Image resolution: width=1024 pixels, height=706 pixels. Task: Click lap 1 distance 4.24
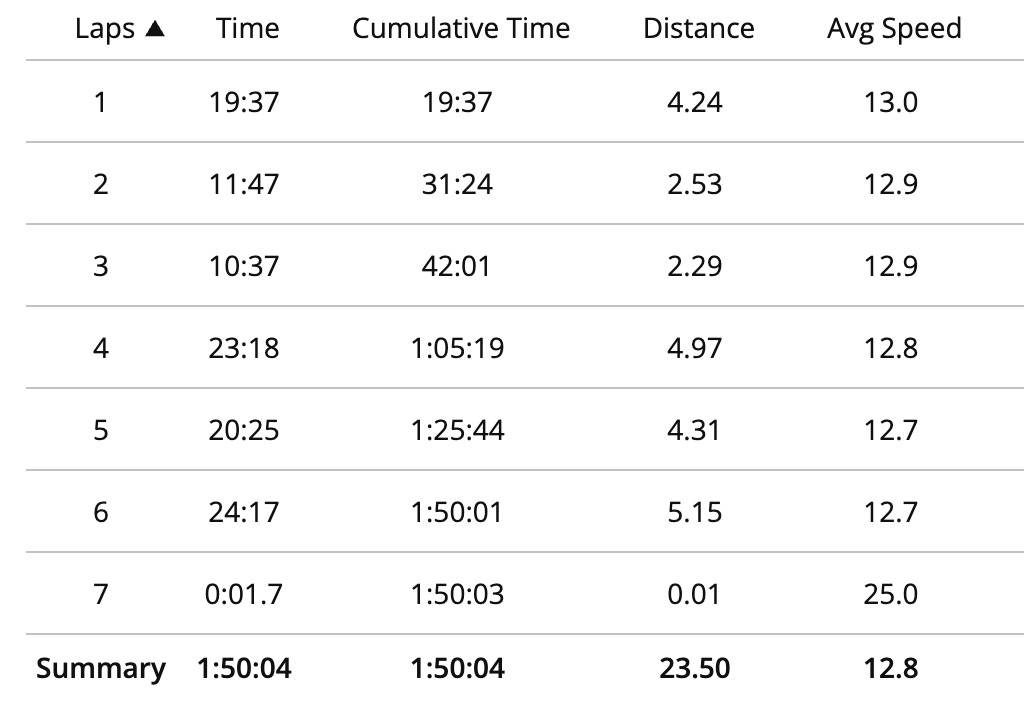point(695,102)
